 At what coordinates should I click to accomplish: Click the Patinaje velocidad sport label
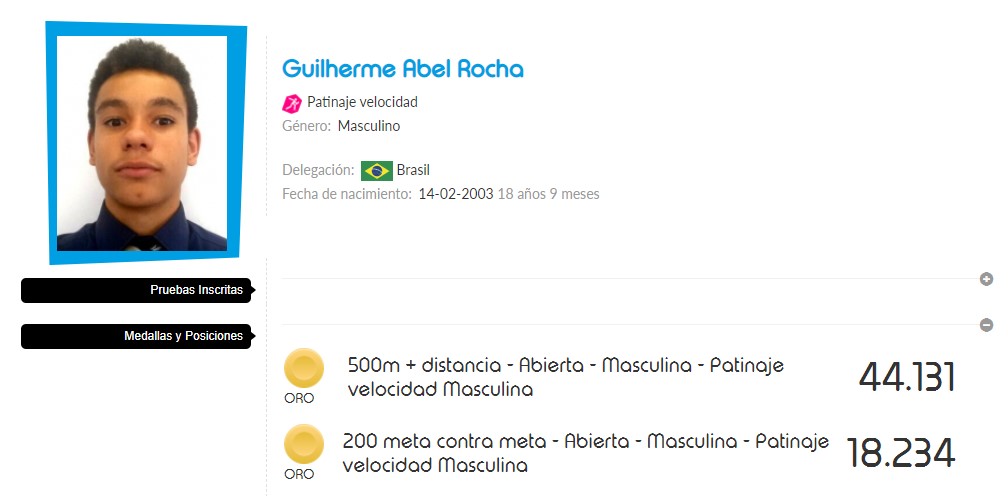pyautogui.click(x=363, y=102)
